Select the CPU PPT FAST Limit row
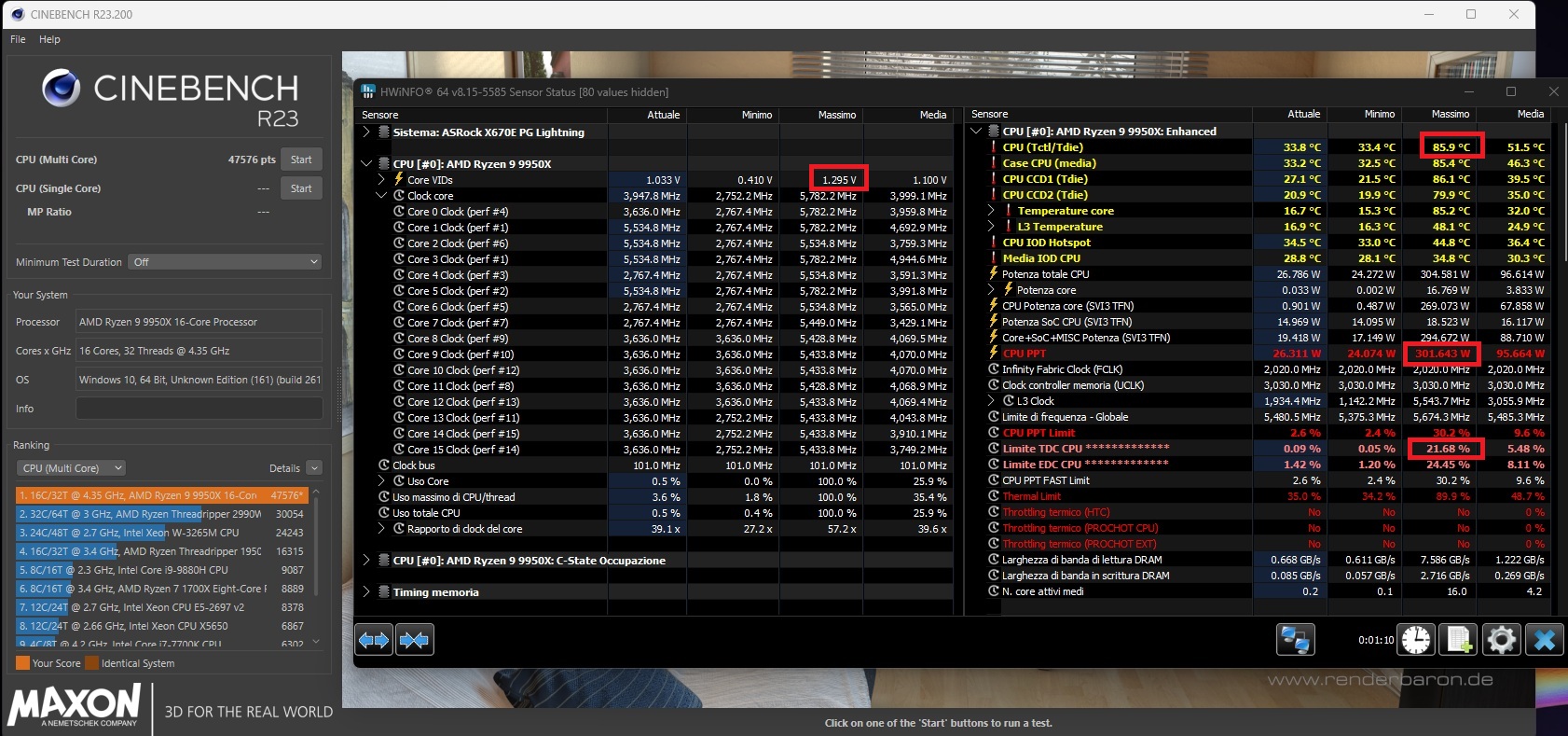 point(1259,480)
